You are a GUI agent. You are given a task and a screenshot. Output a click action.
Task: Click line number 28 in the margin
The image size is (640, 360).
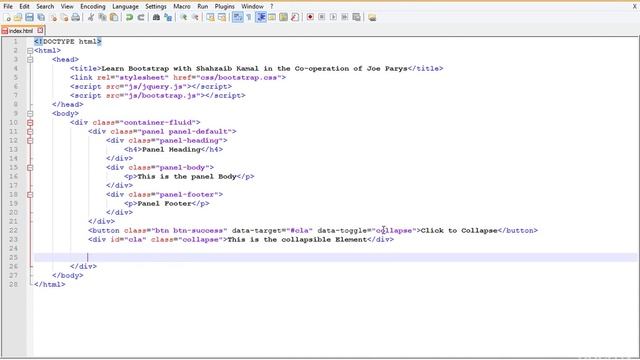click(x=13, y=284)
